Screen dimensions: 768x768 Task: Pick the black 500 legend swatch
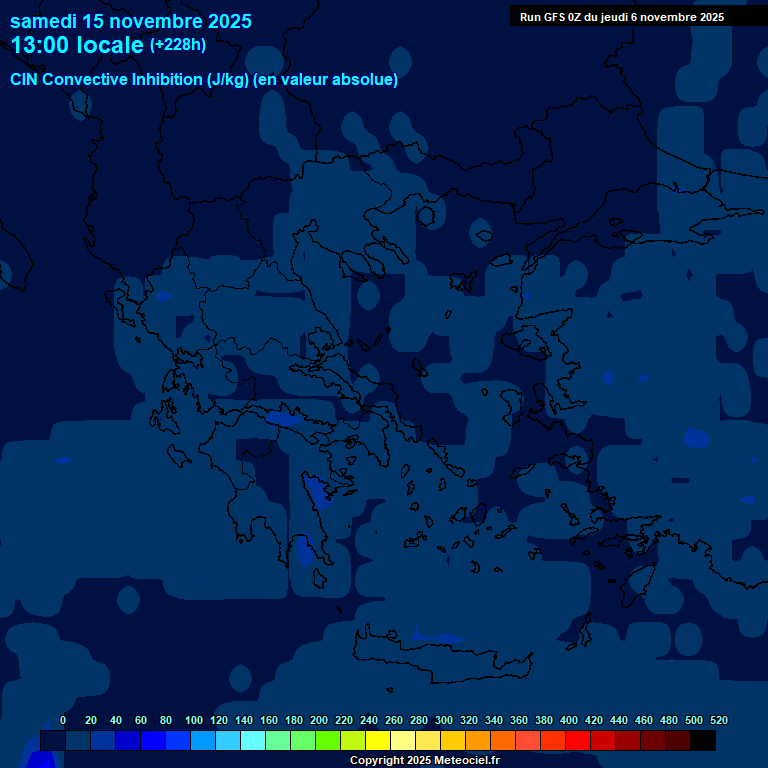pos(703,740)
